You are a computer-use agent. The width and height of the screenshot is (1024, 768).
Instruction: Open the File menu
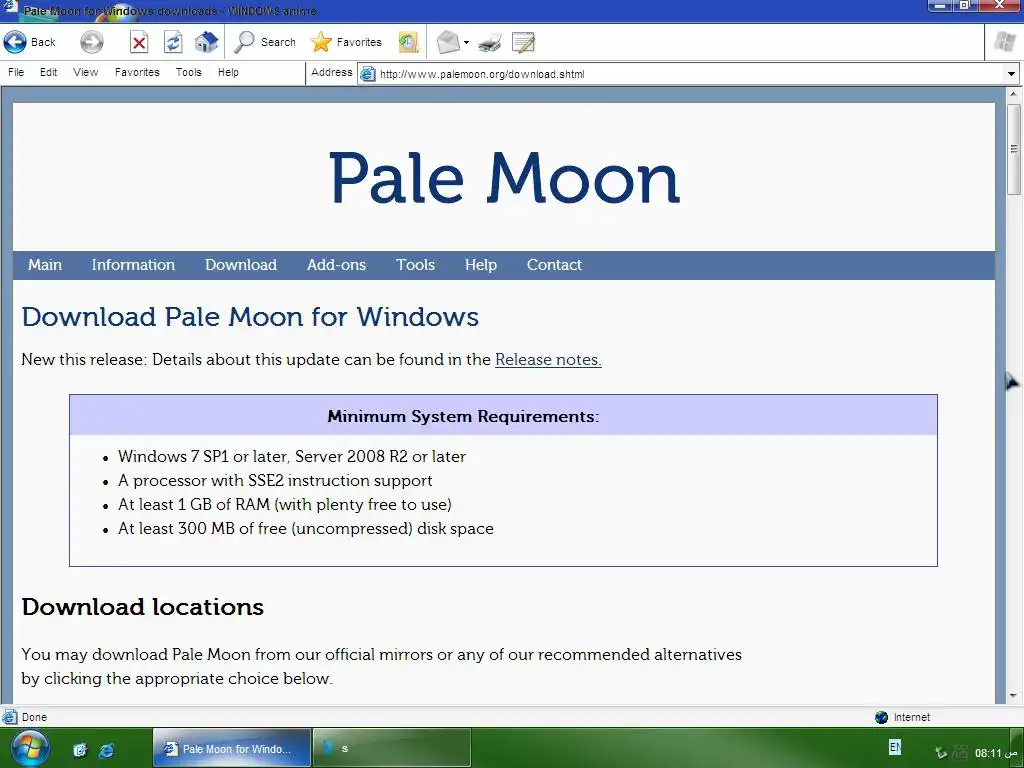[16, 72]
